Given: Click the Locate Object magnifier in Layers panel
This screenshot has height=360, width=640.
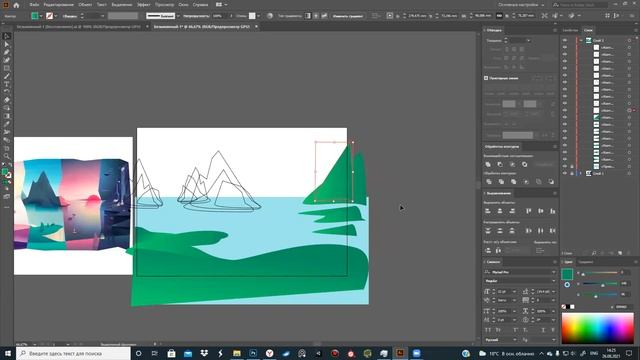Looking at the screenshot, I should (x=594, y=253).
